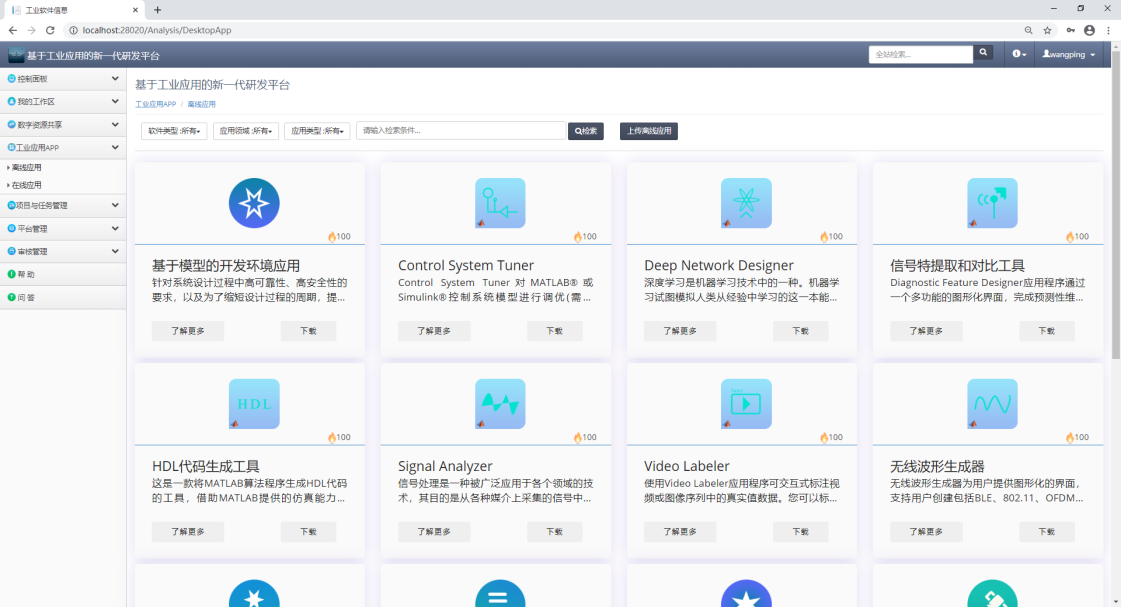Click the site information icon before URL
The width and height of the screenshot is (1121, 607).
coord(73,30)
